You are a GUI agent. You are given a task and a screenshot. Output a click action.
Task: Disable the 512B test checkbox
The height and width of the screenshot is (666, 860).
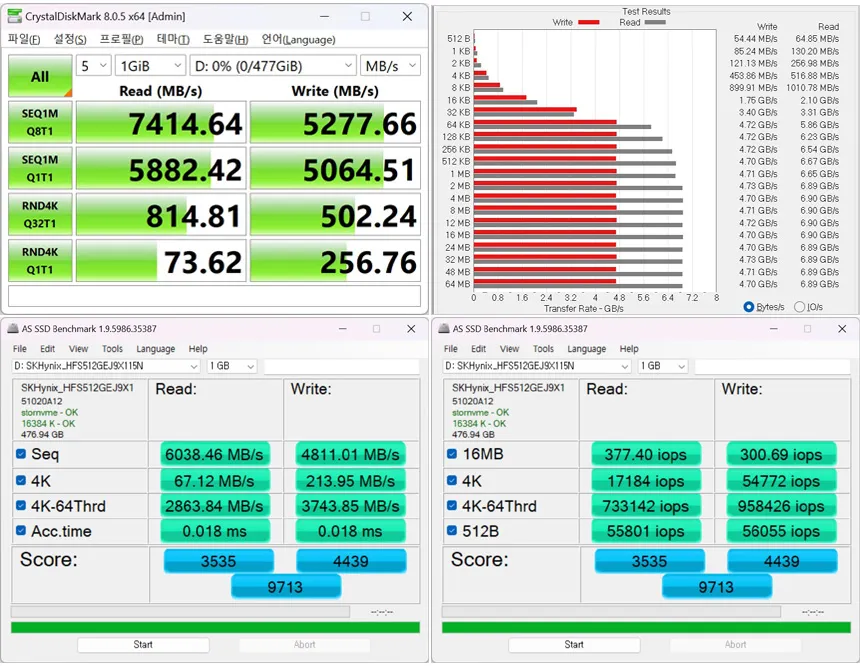click(453, 532)
